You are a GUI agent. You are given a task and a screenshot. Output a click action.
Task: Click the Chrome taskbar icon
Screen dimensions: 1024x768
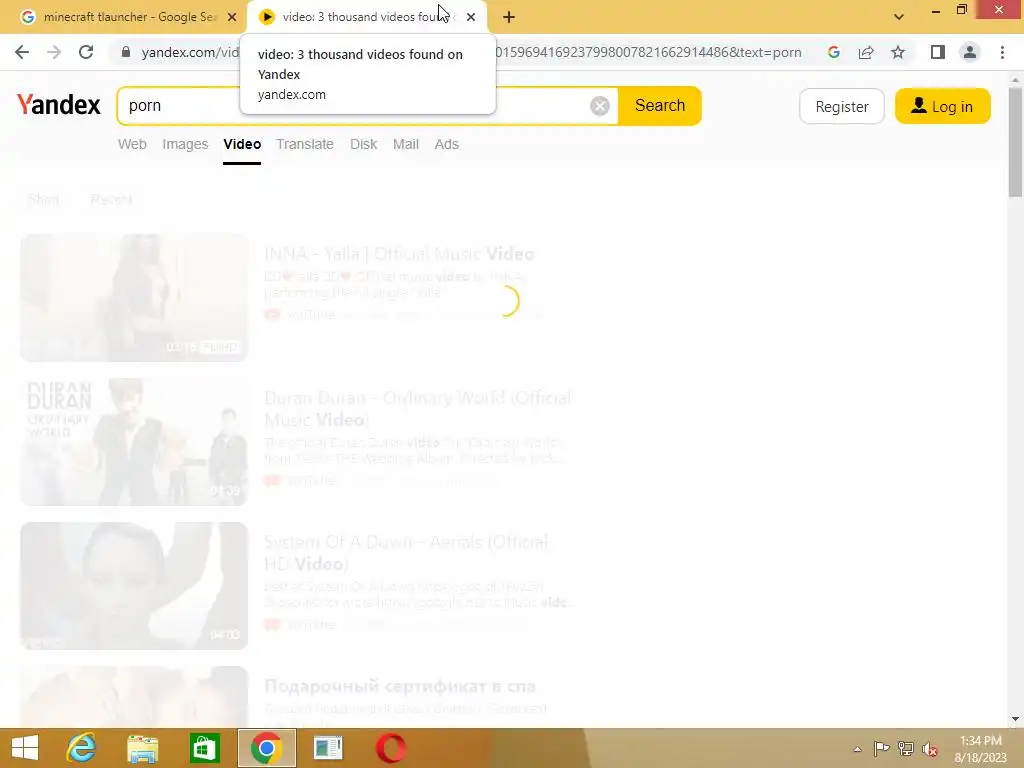click(266, 748)
